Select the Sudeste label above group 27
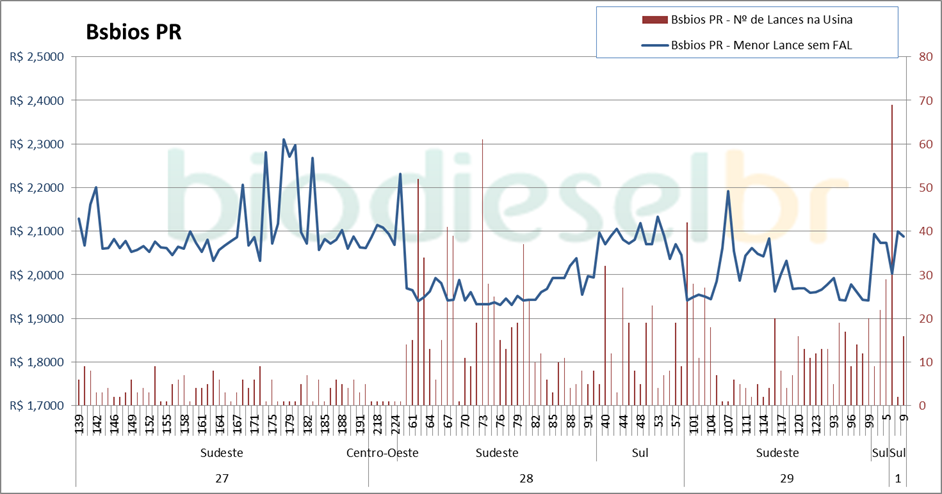 pyautogui.click(x=222, y=454)
